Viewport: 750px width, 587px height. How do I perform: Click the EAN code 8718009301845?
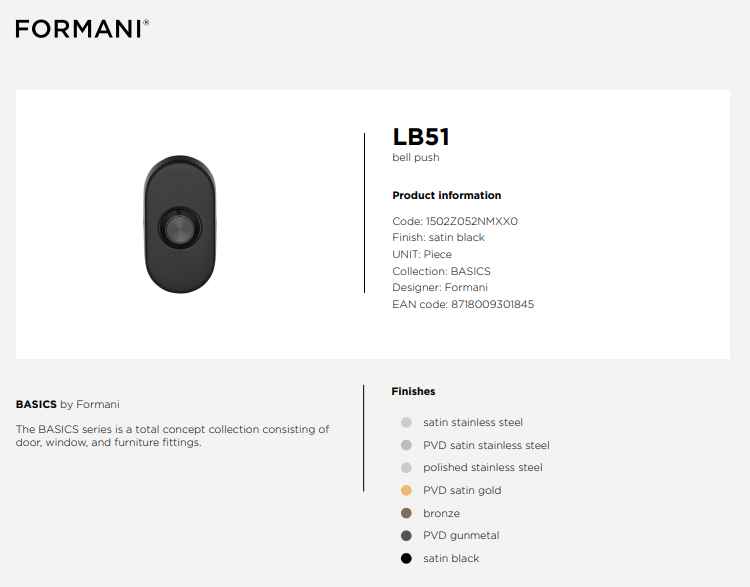tap(492, 304)
